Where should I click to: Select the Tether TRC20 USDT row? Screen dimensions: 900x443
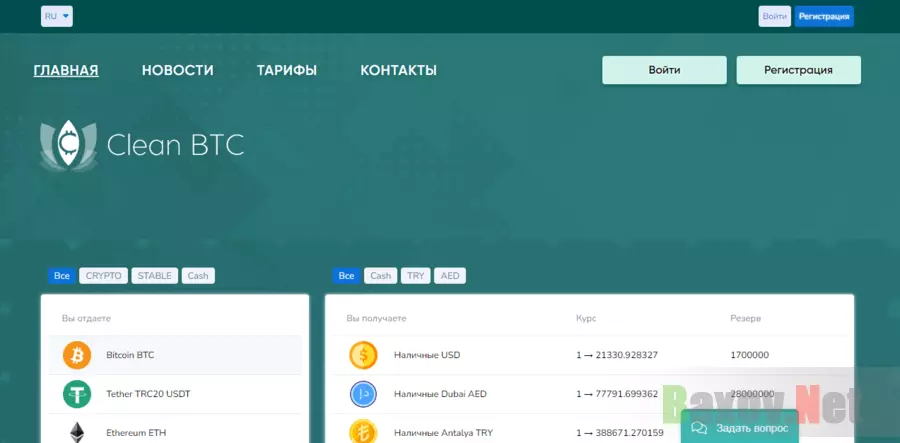click(174, 394)
